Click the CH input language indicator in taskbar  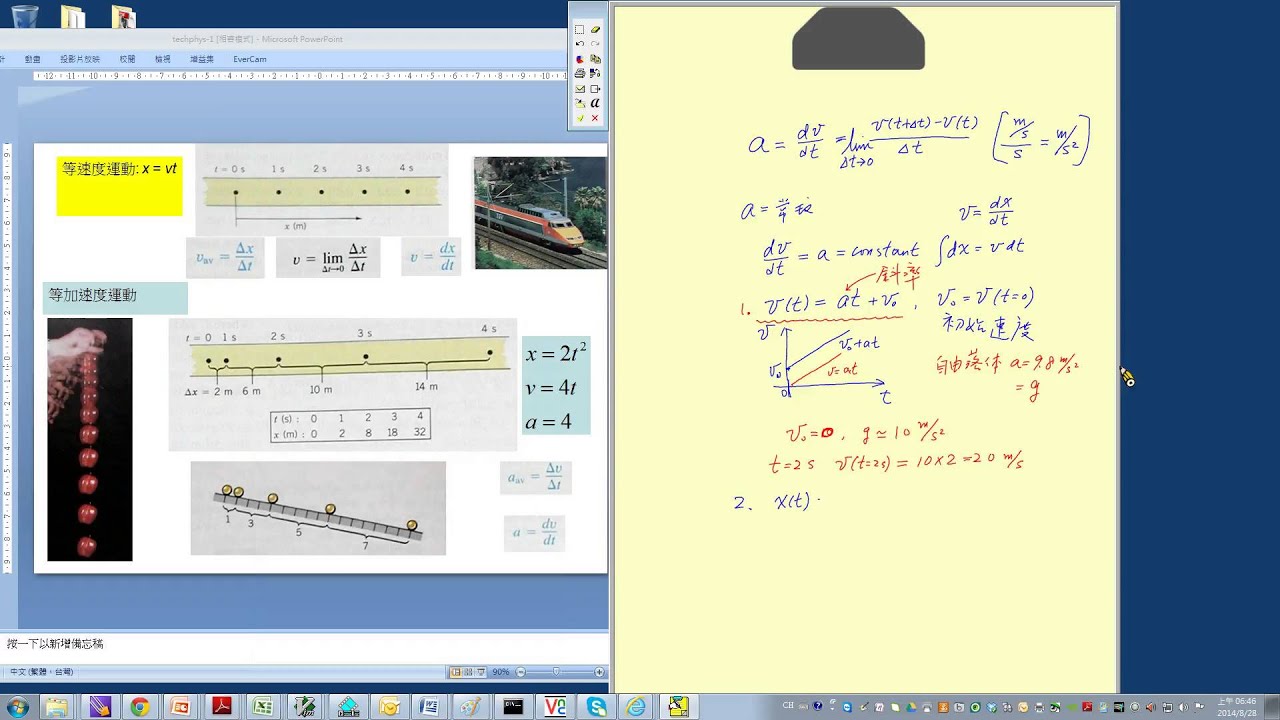pyautogui.click(x=788, y=705)
